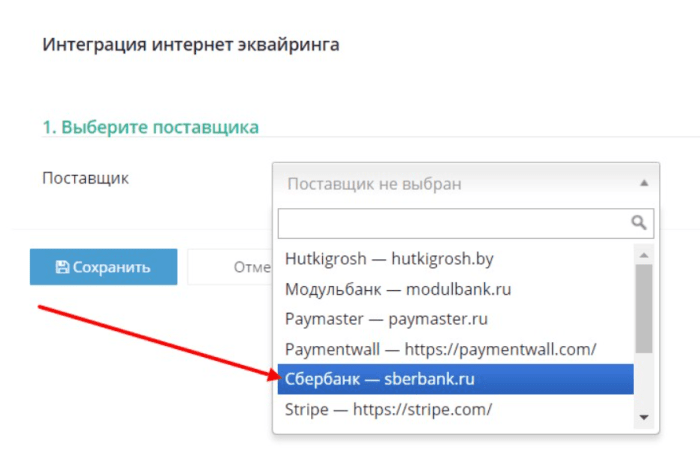Click the Поставщик field label
The image size is (700, 465).
(x=85, y=179)
